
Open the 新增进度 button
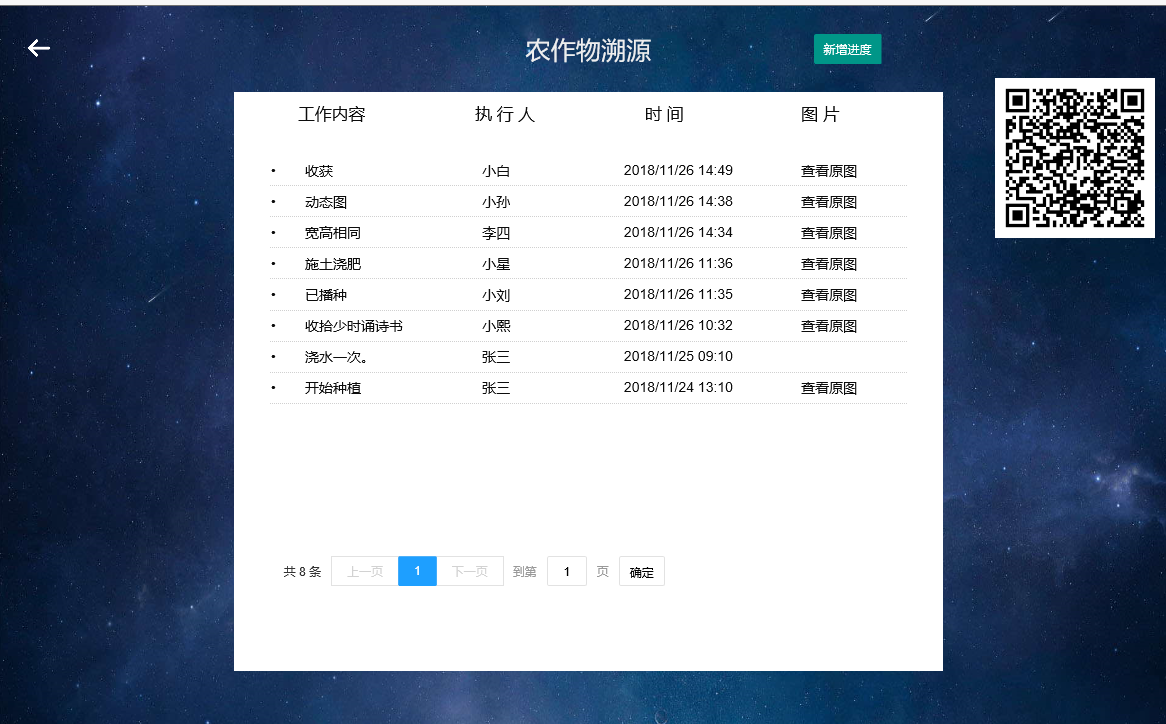[847, 48]
